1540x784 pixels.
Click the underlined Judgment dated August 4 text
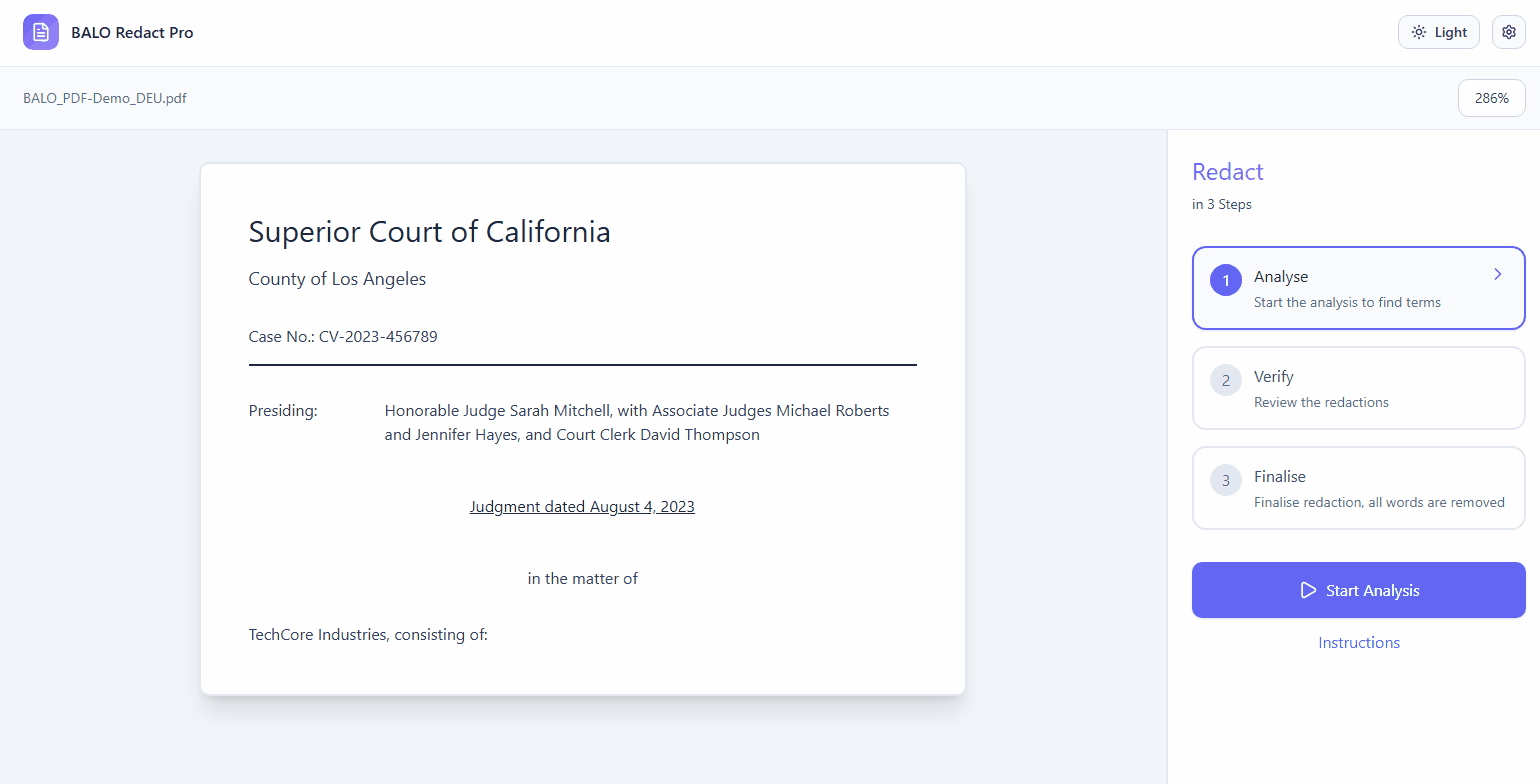(x=582, y=506)
